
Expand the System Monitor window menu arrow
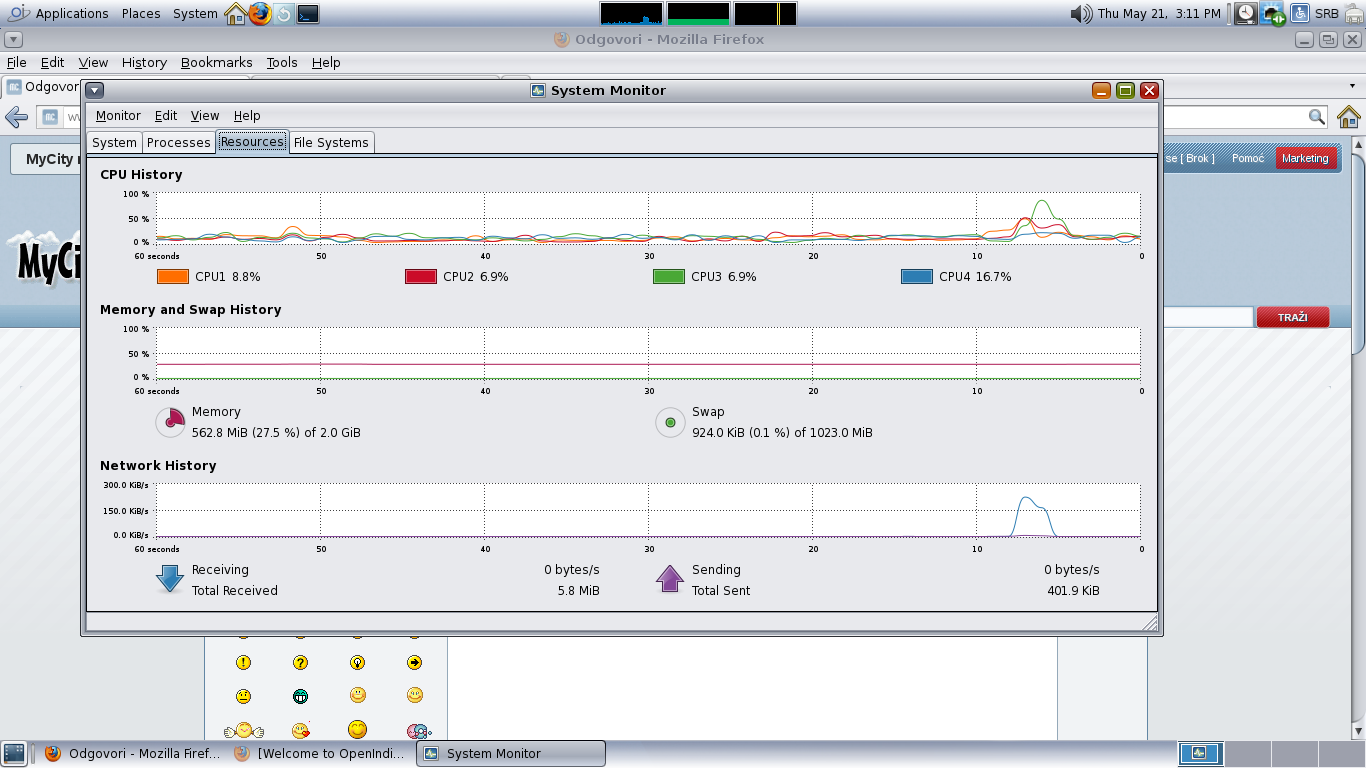pos(95,90)
